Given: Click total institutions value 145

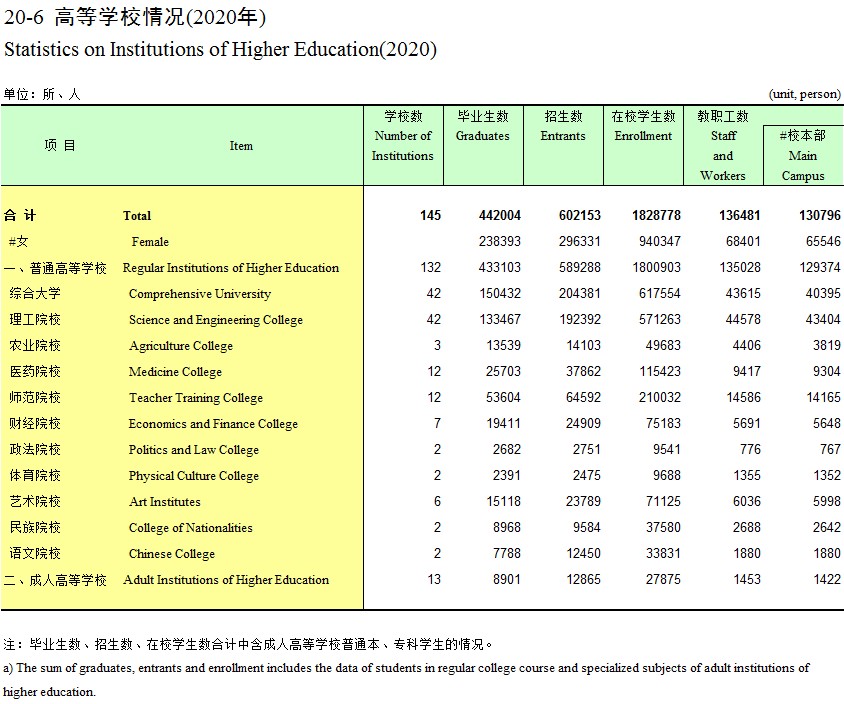Looking at the screenshot, I should click(x=431, y=215).
